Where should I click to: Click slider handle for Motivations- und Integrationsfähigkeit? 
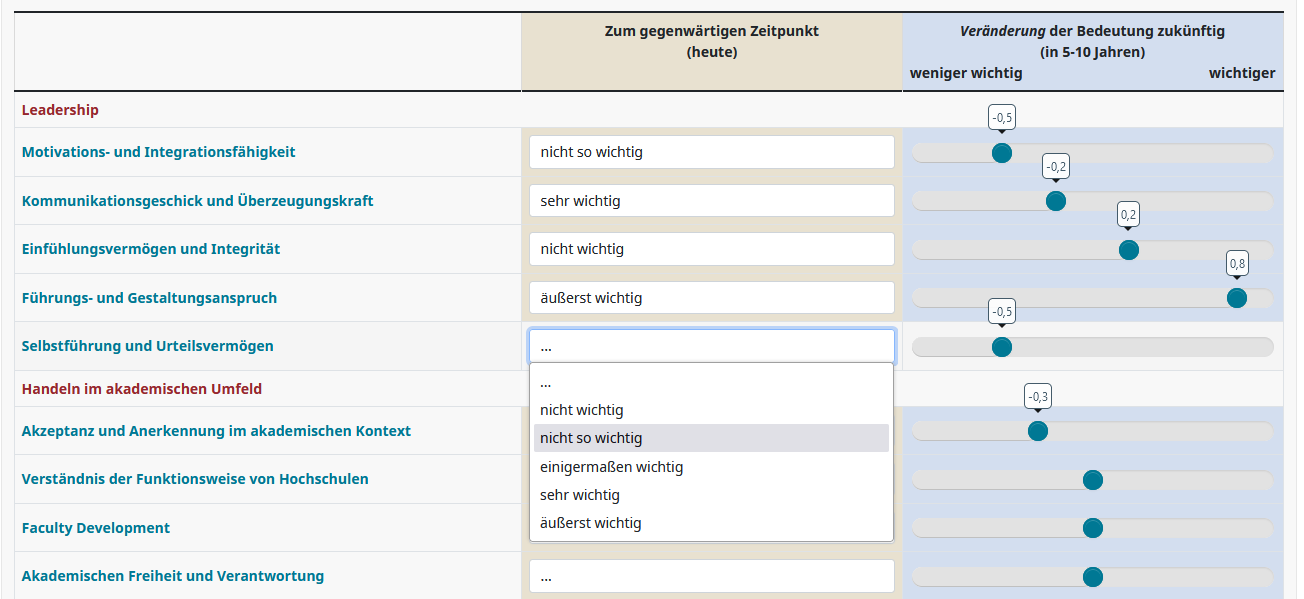tap(1001, 153)
